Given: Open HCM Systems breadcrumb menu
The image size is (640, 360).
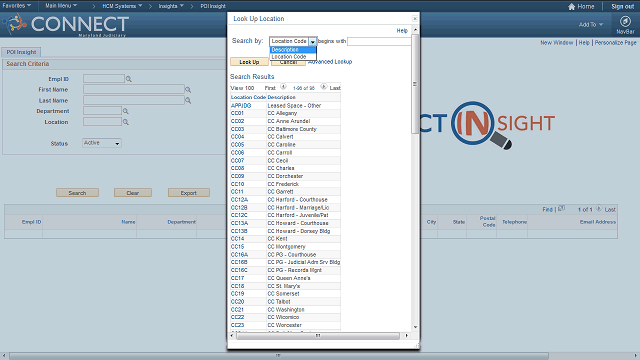Looking at the screenshot, I should pyautogui.click(x=122, y=6).
